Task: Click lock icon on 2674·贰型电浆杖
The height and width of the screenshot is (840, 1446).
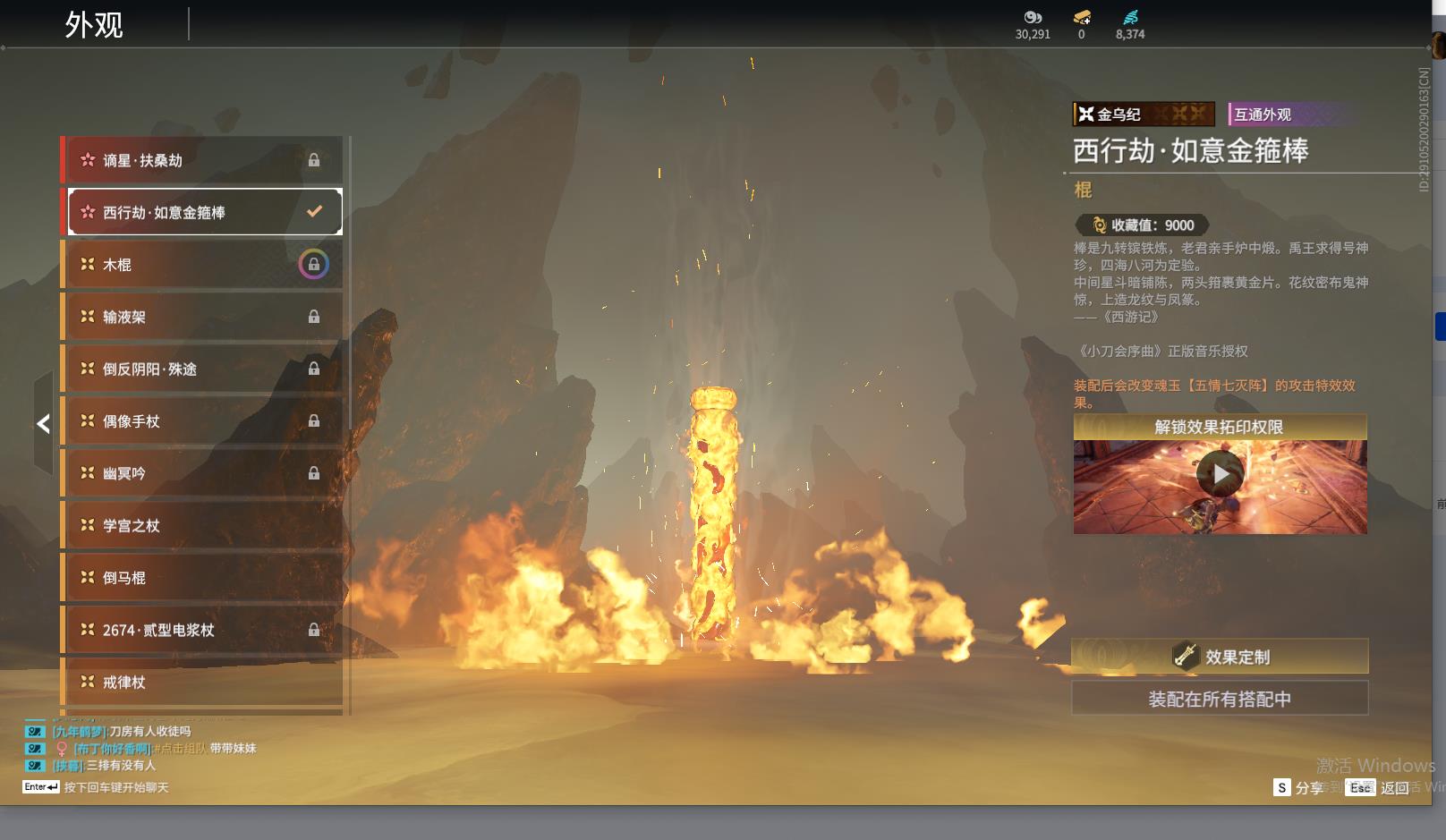Action: [x=314, y=630]
